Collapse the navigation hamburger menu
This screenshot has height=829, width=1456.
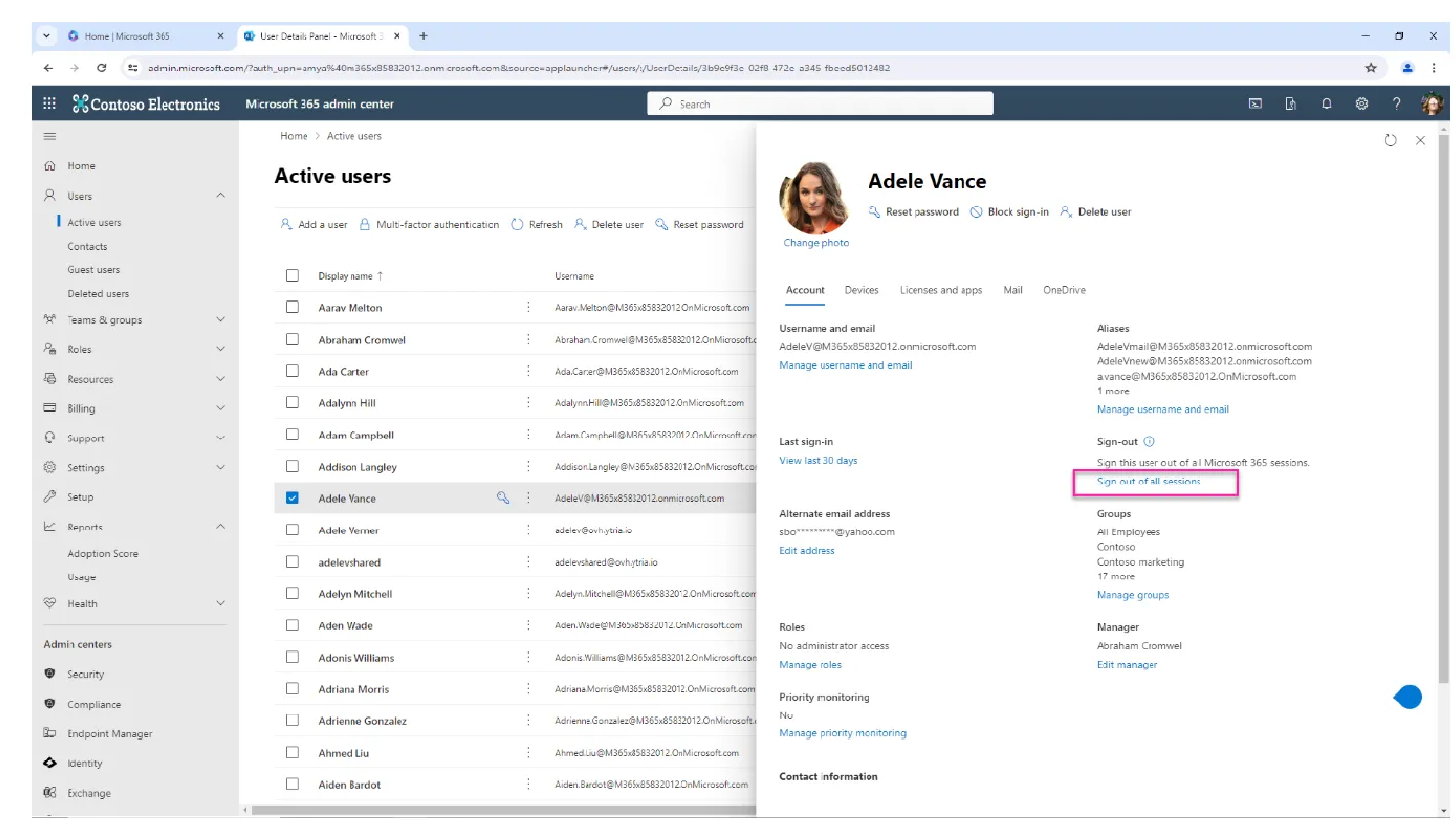pos(50,136)
